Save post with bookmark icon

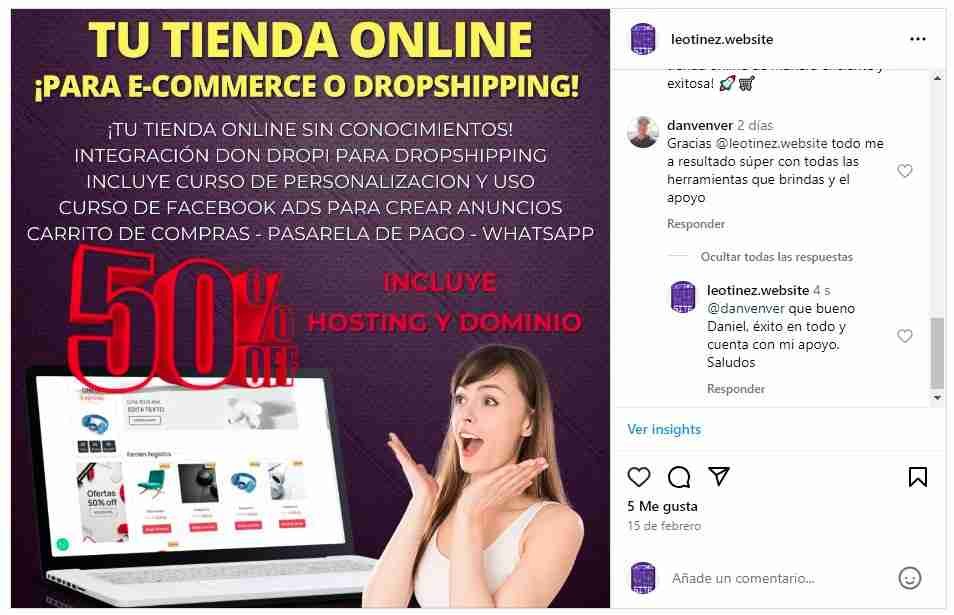pos(917,477)
